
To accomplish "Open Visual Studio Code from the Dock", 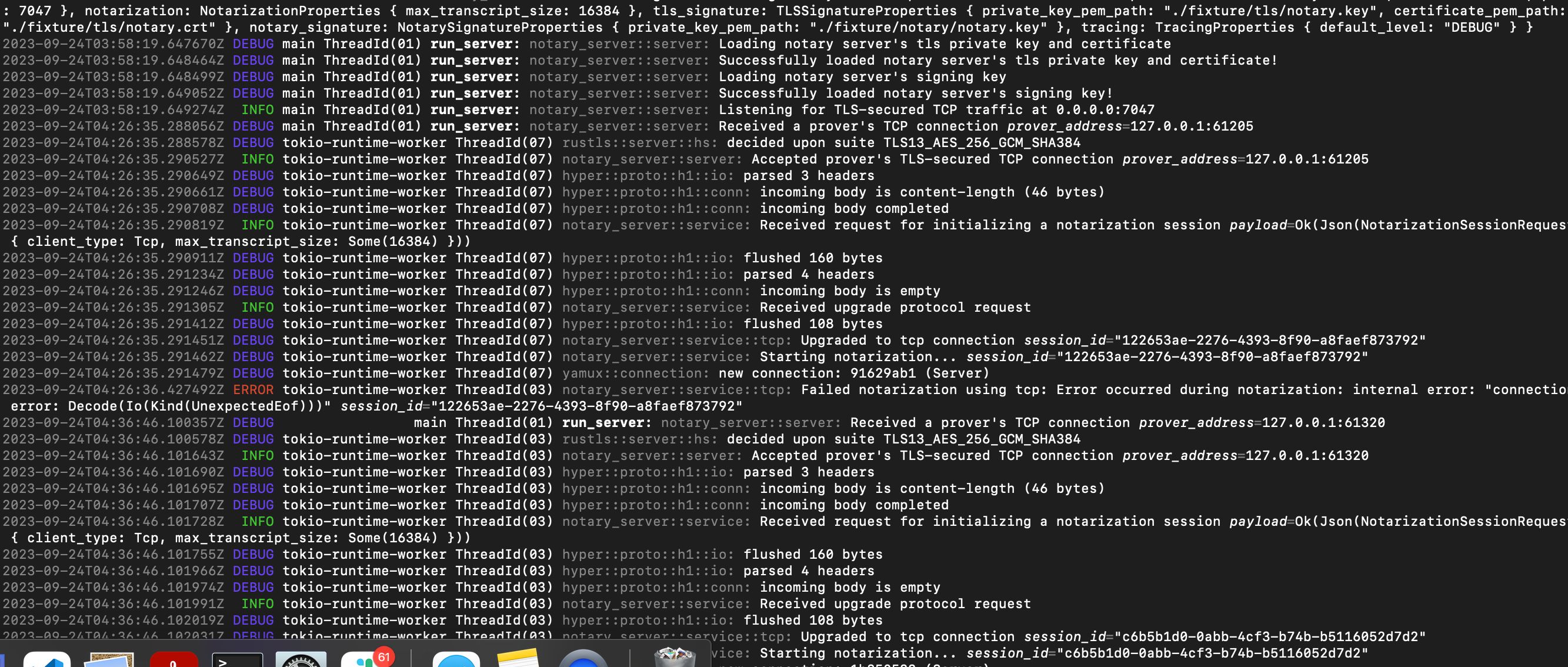I will pyautogui.click(x=47, y=660).
